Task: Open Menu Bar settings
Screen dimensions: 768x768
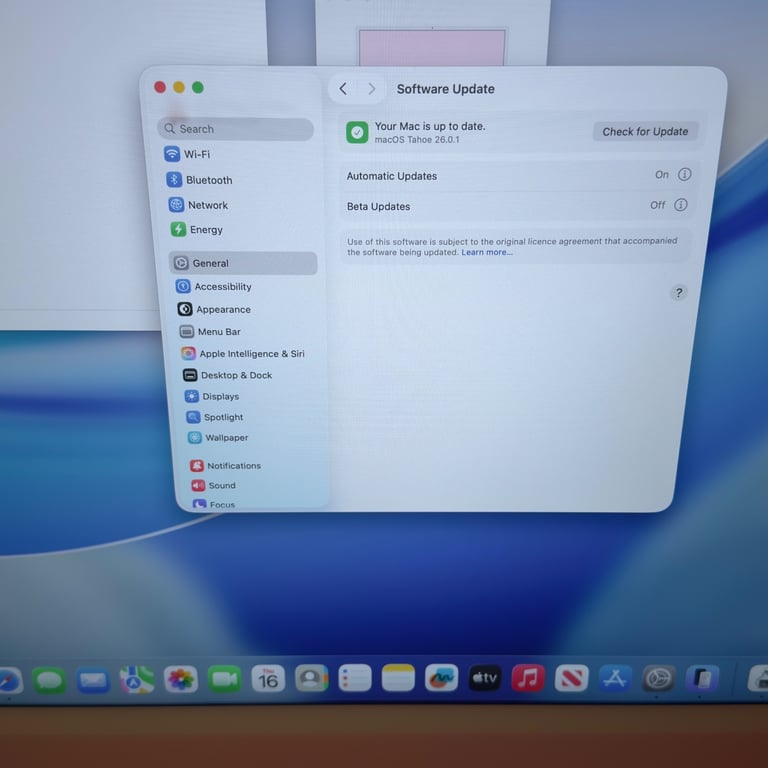Action: tap(210, 332)
